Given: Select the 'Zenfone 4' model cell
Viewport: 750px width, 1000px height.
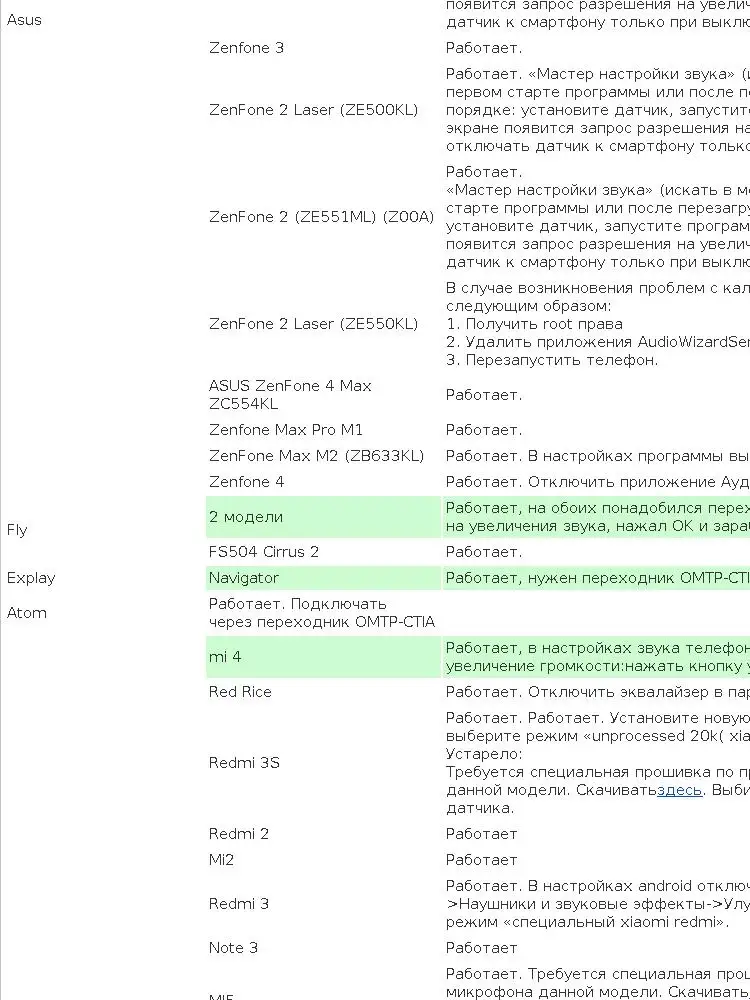Looking at the screenshot, I should [246, 482].
